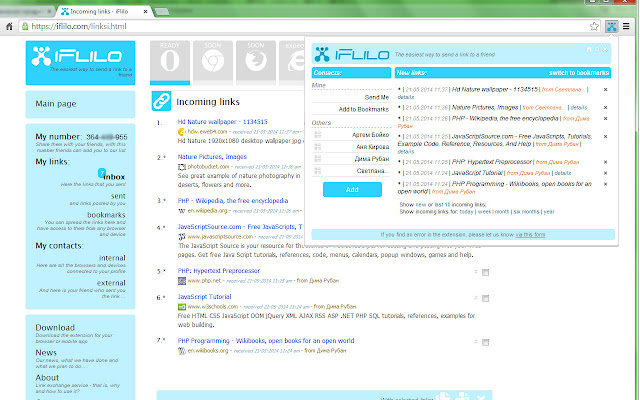Click the iFlilo logo on the website

[80, 62]
